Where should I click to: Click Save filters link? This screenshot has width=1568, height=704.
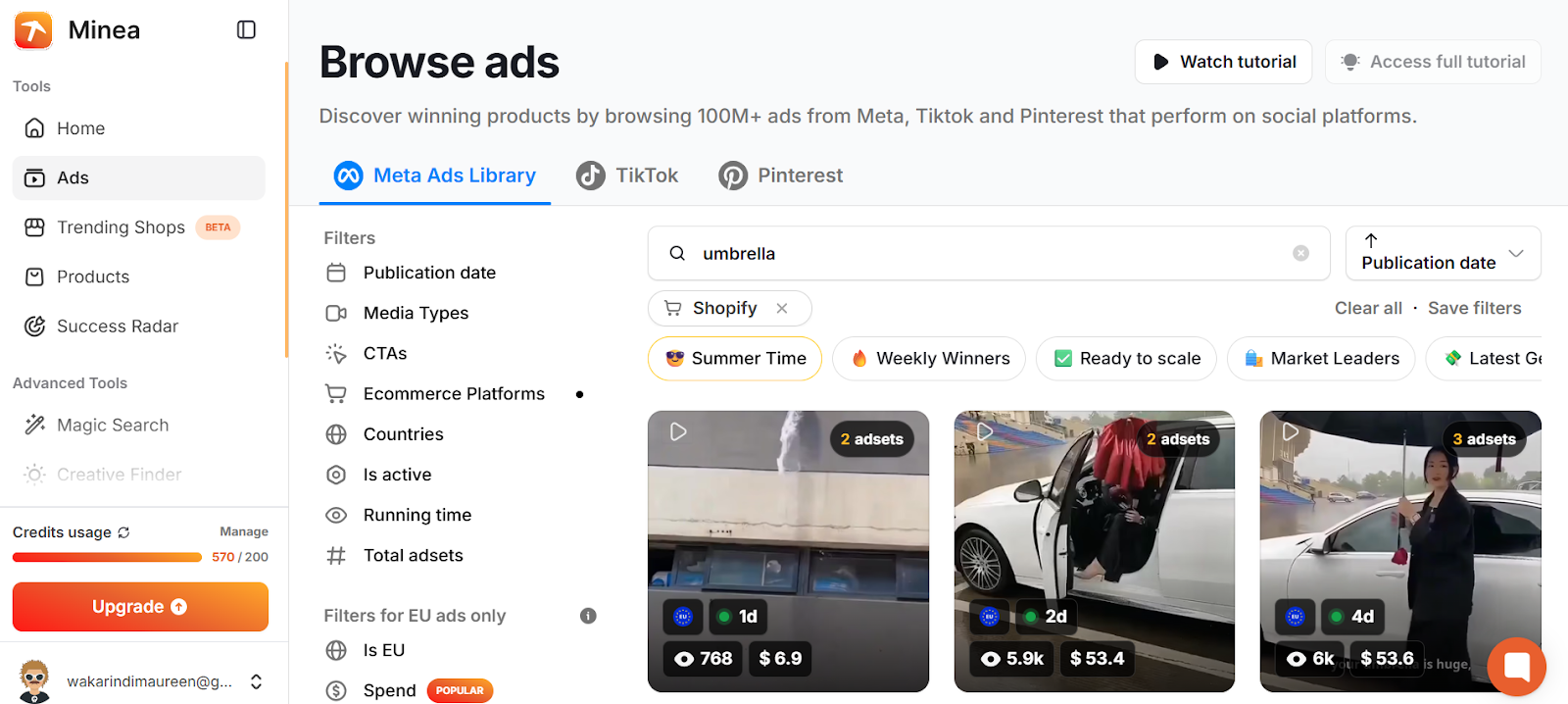[1475, 308]
